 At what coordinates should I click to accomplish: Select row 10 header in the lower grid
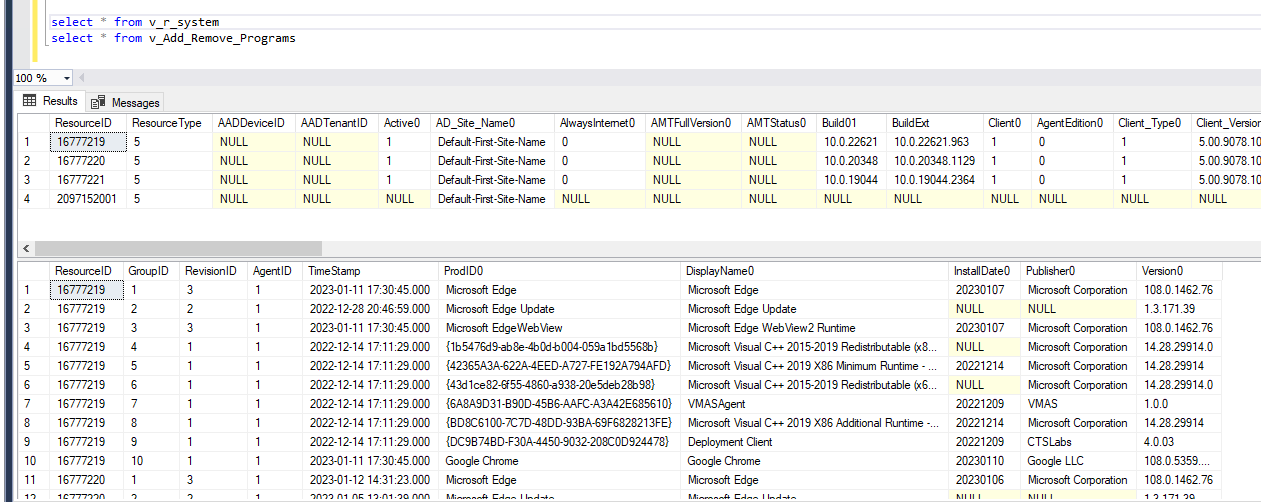34,461
